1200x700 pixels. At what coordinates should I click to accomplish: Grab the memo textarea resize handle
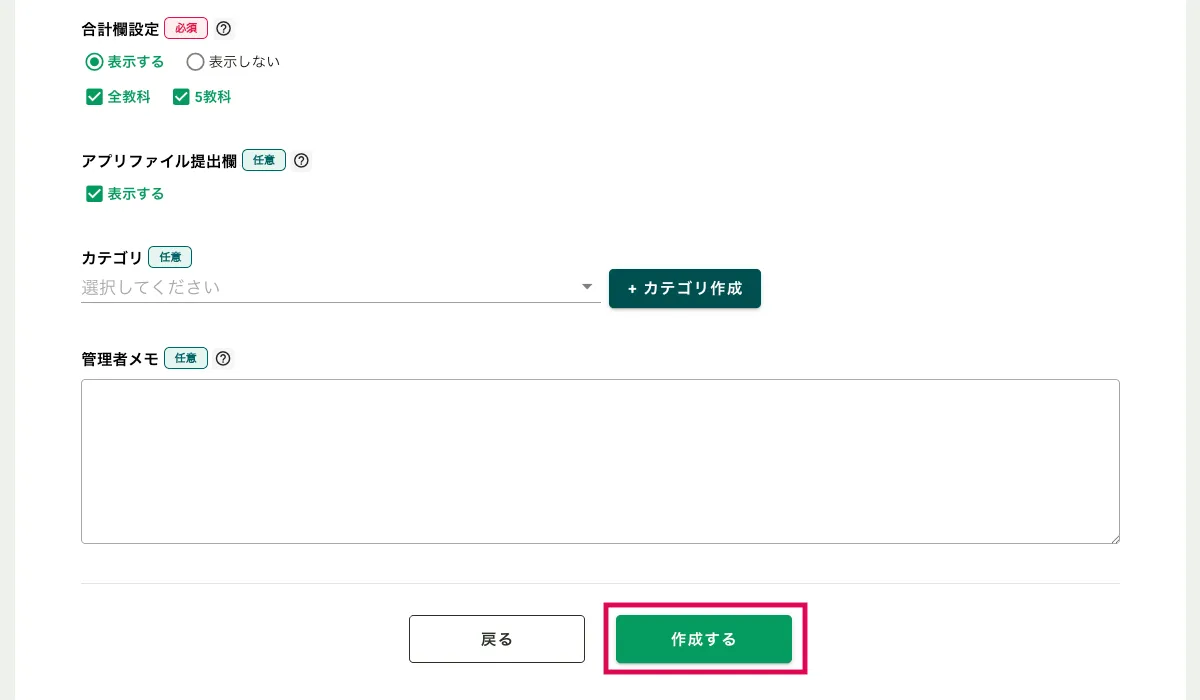point(1113,537)
